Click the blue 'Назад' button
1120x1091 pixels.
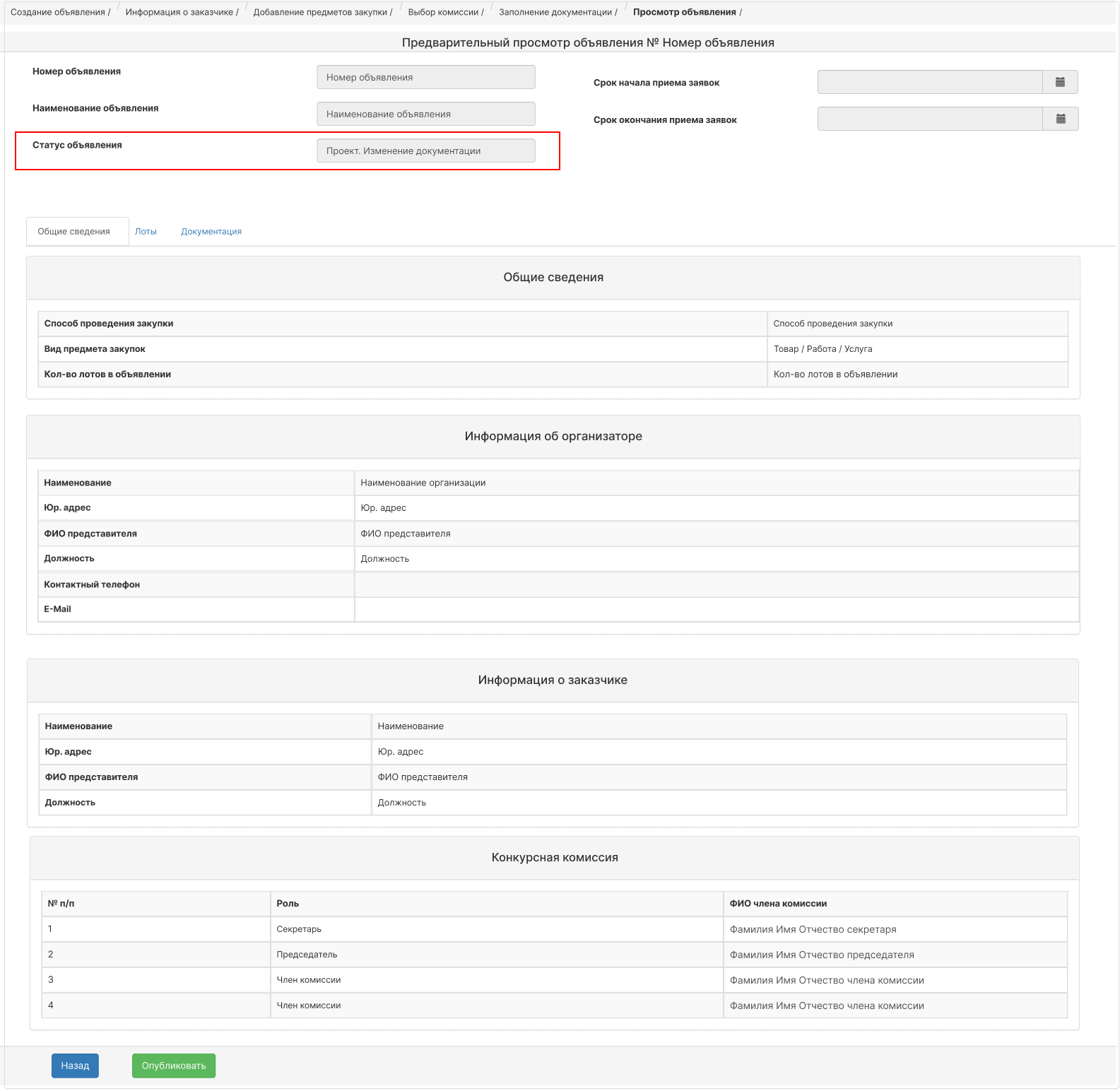(75, 1066)
